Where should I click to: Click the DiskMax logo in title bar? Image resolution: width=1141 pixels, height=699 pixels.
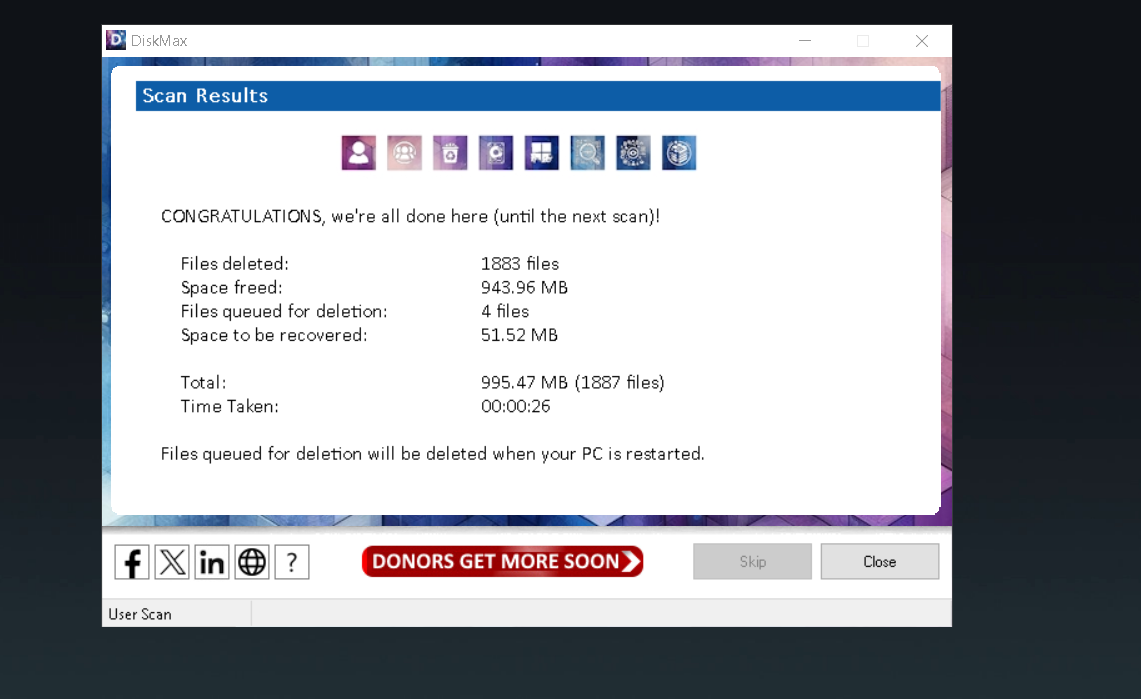pyautogui.click(x=116, y=40)
